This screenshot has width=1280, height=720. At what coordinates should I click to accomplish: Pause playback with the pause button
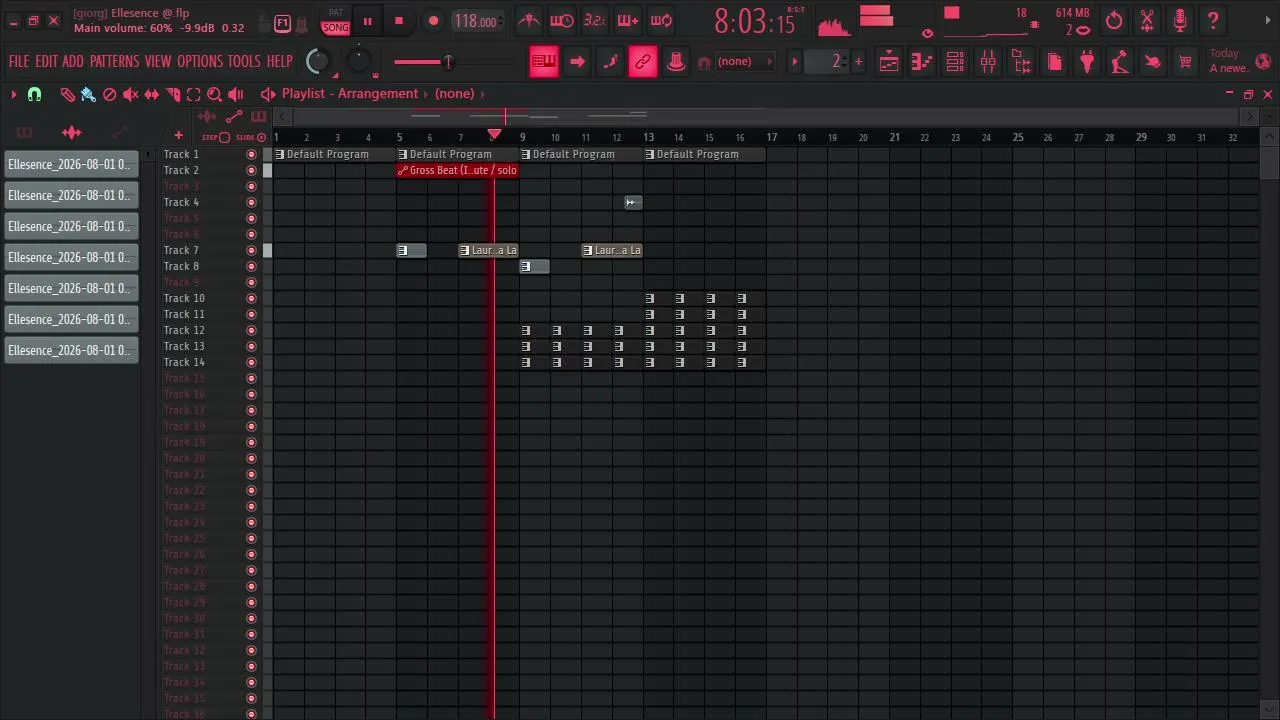[x=367, y=21]
